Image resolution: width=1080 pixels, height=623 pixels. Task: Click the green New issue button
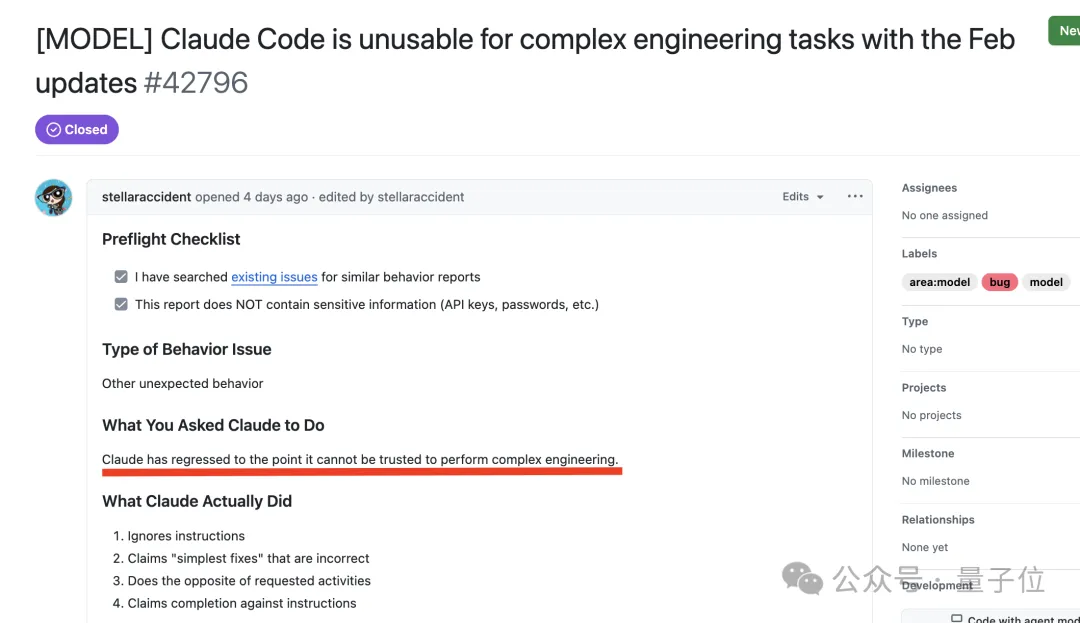pyautogui.click(x=1067, y=31)
